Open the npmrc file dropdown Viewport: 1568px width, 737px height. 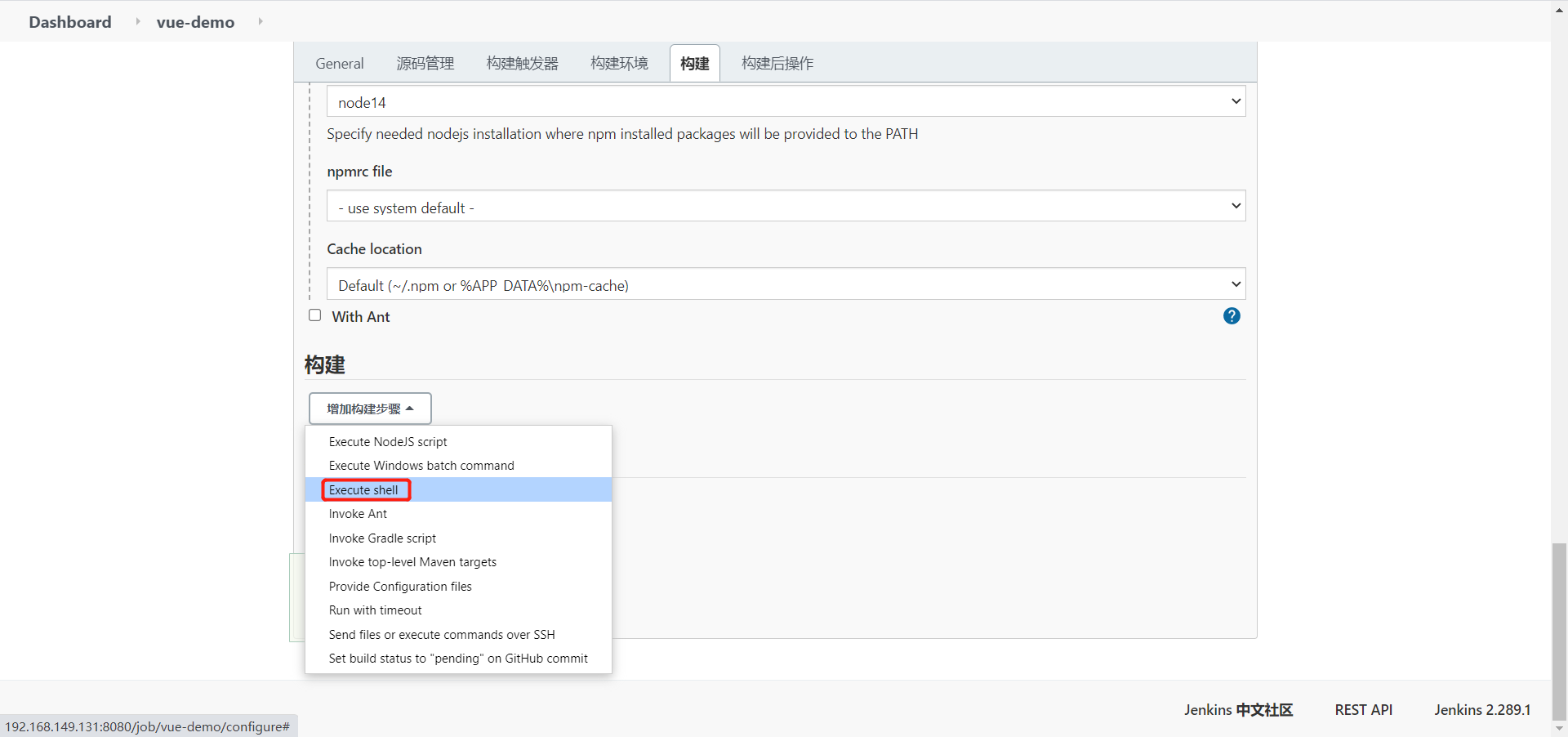point(786,206)
